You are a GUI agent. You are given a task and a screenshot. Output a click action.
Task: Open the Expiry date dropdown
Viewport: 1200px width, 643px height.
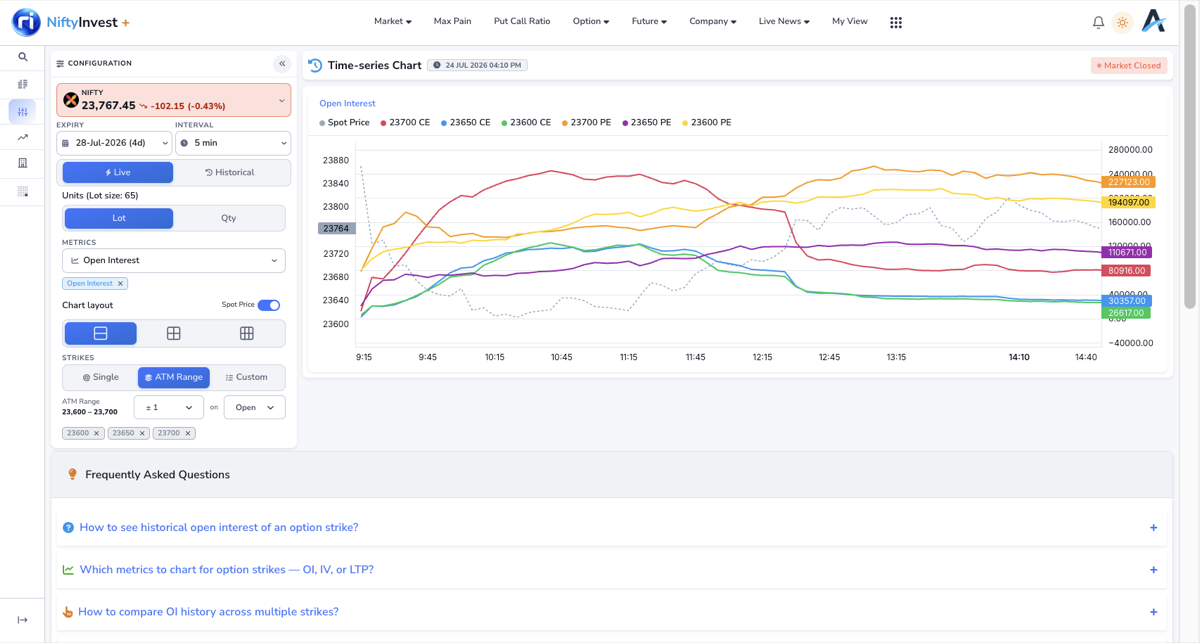(x=114, y=143)
